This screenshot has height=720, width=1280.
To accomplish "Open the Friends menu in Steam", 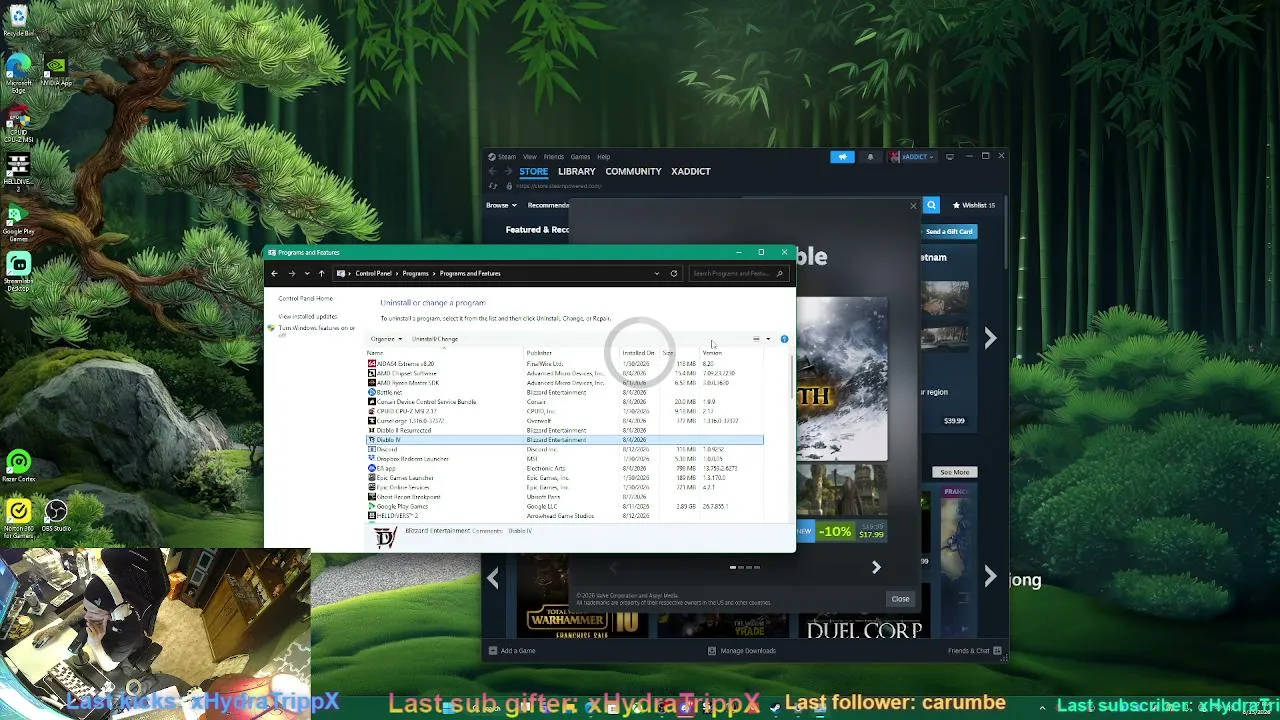I will pyautogui.click(x=554, y=157).
